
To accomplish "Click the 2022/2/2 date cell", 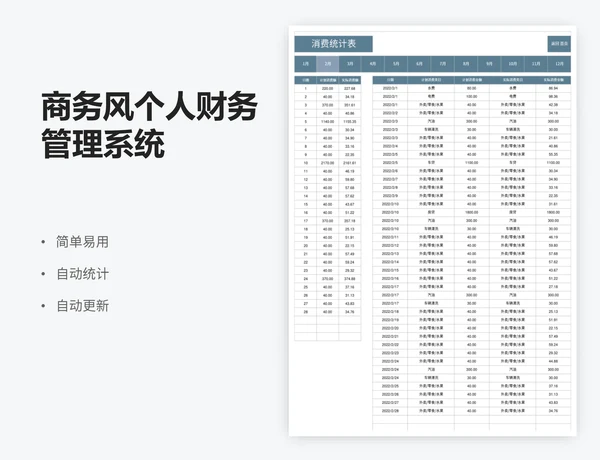I will [x=390, y=113].
